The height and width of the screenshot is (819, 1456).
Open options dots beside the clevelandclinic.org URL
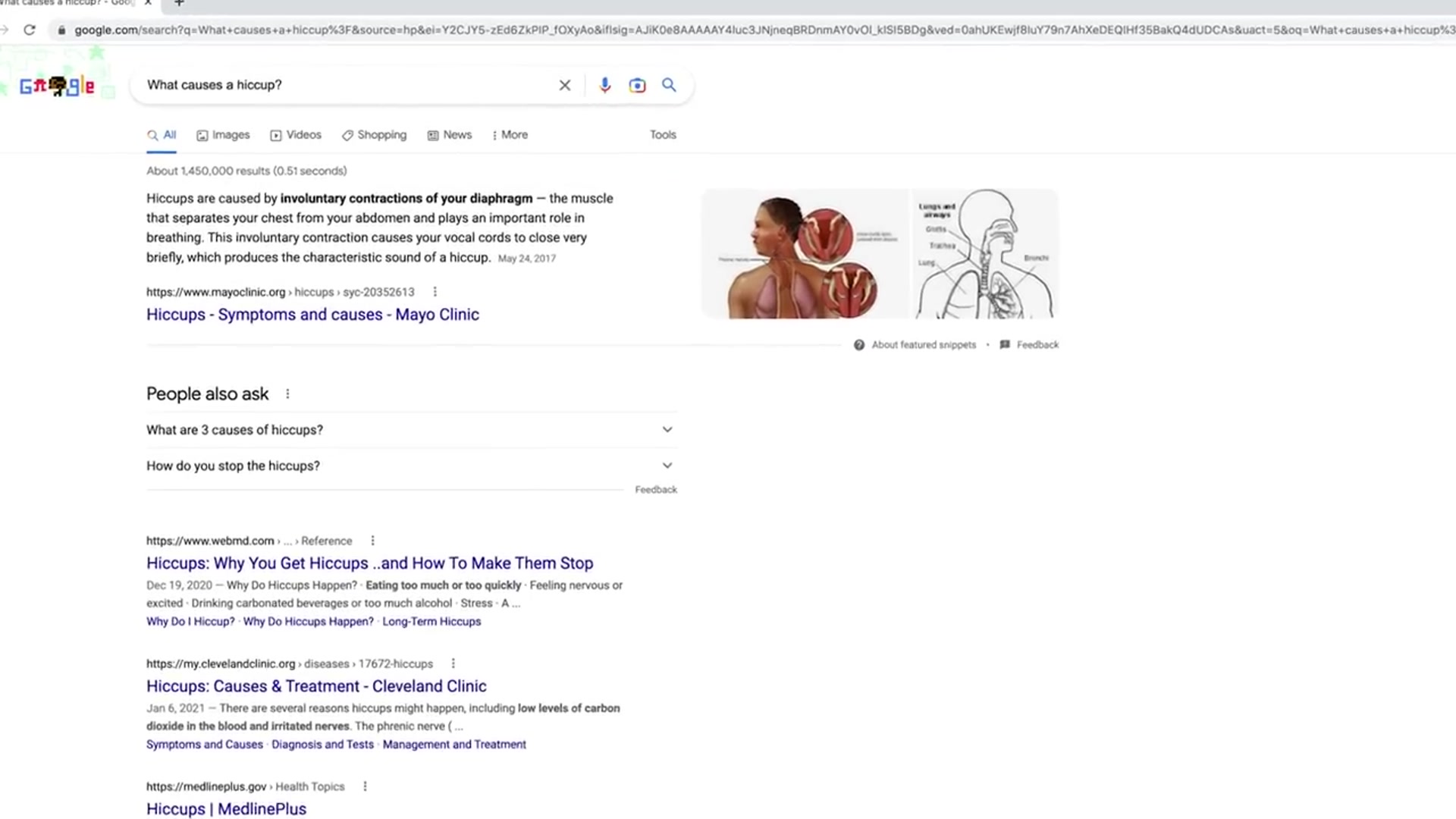click(453, 664)
